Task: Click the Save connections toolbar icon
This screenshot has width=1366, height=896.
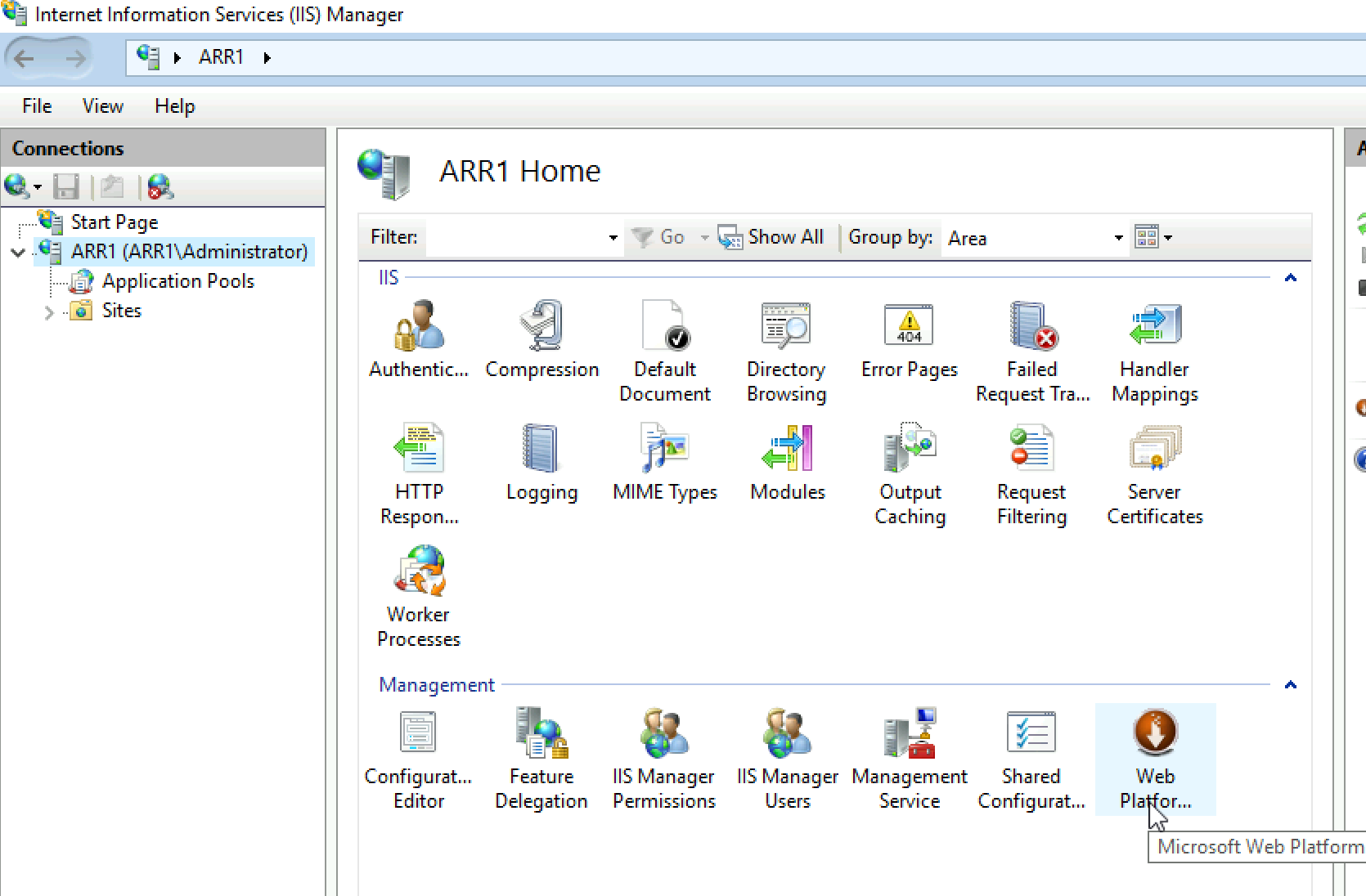Action: point(66,187)
